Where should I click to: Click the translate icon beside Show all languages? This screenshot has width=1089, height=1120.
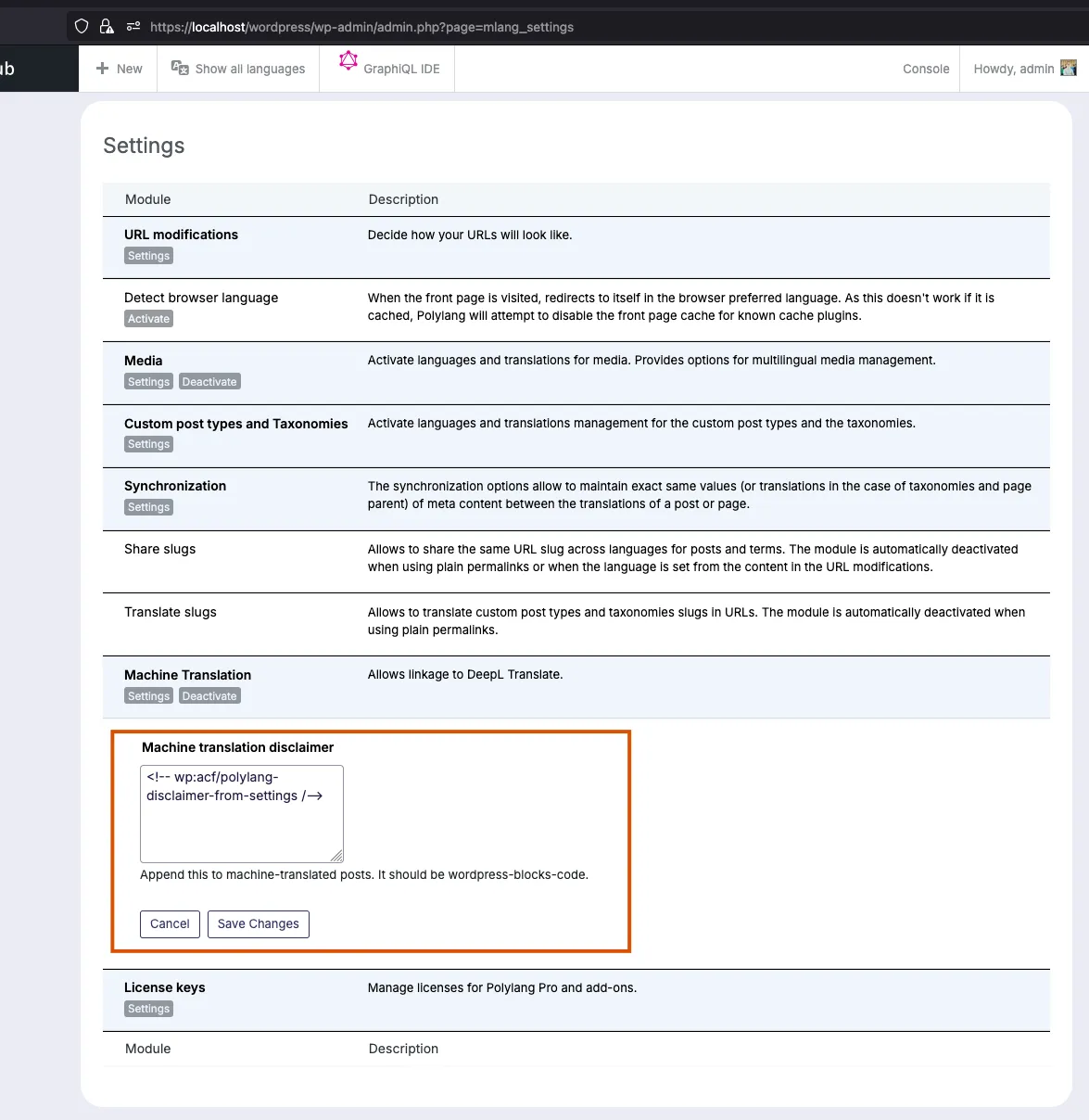click(180, 68)
